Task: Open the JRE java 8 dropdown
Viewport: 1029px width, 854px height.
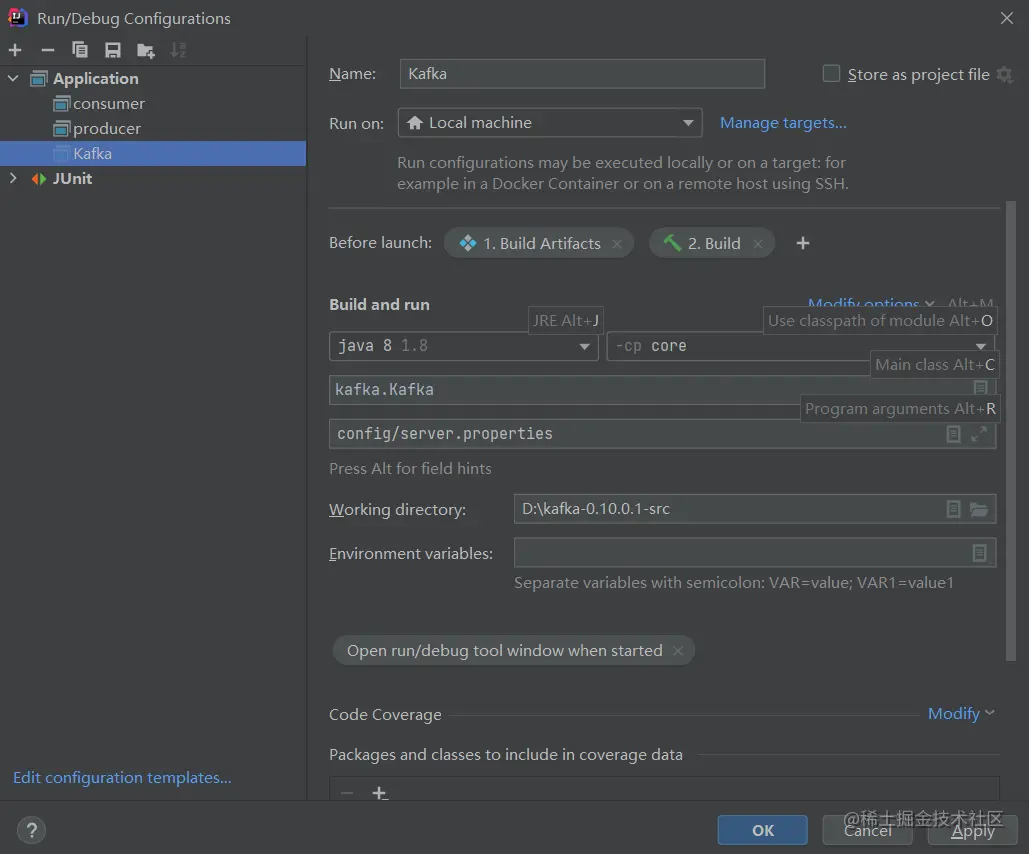Action: pos(463,346)
